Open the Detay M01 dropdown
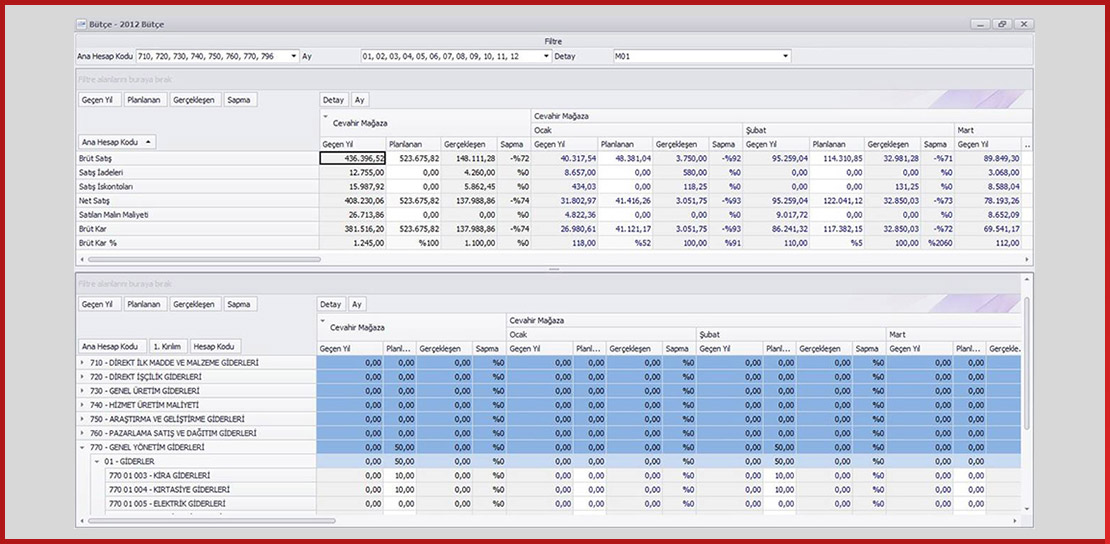1110x544 pixels. coord(786,57)
